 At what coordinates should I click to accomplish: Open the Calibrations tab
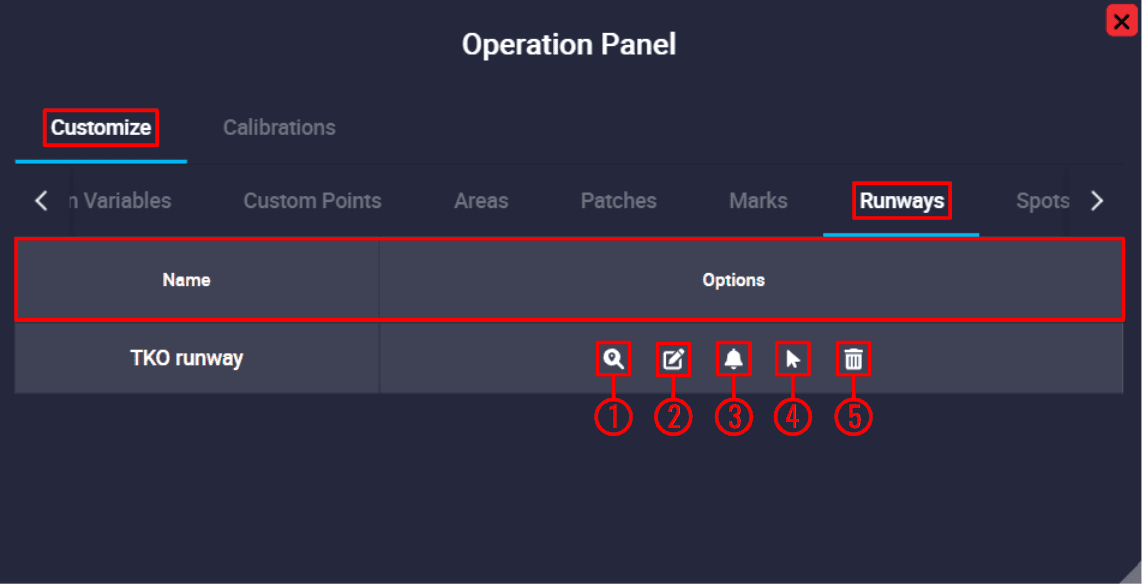[279, 128]
